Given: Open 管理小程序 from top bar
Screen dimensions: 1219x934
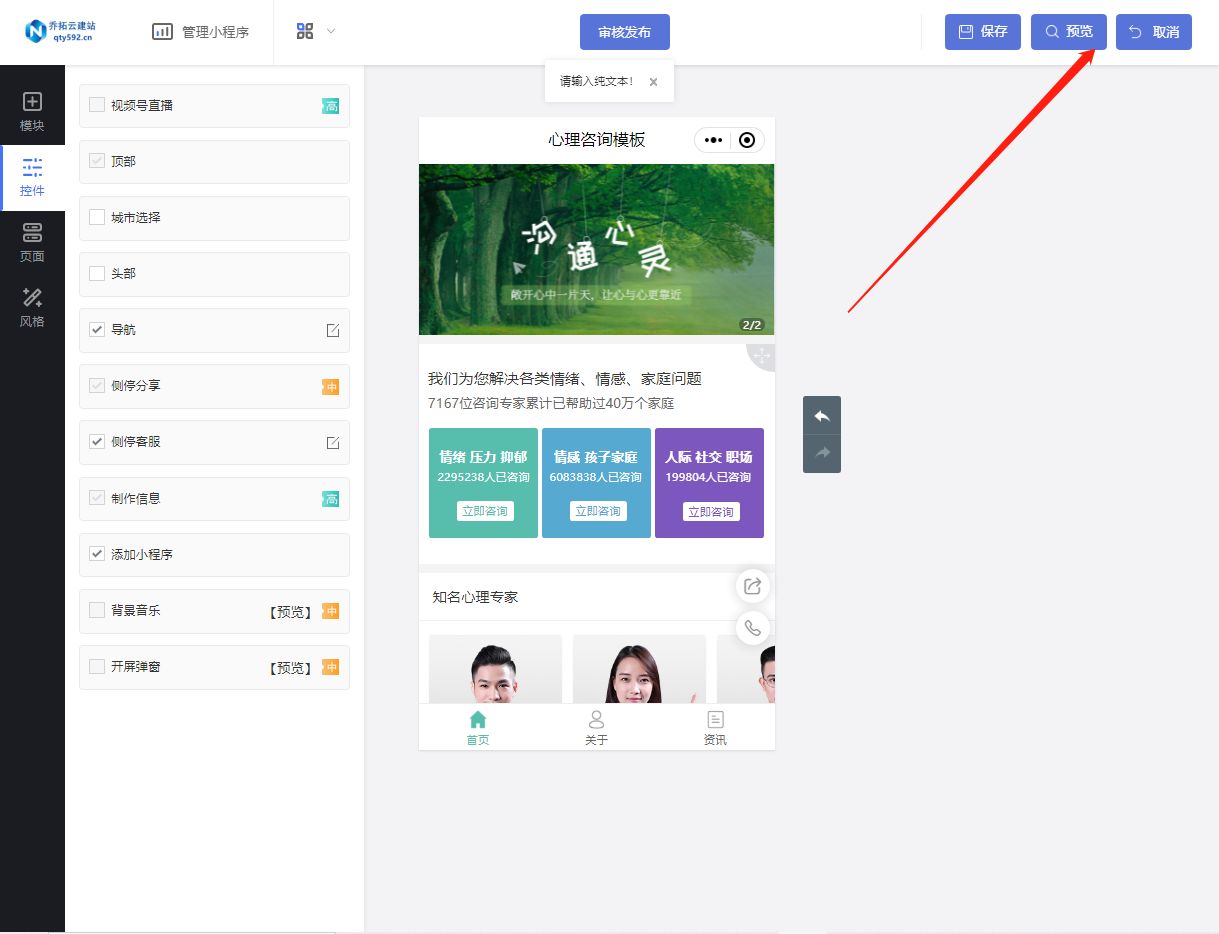Looking at the screenshot, I should pos(200,32).
